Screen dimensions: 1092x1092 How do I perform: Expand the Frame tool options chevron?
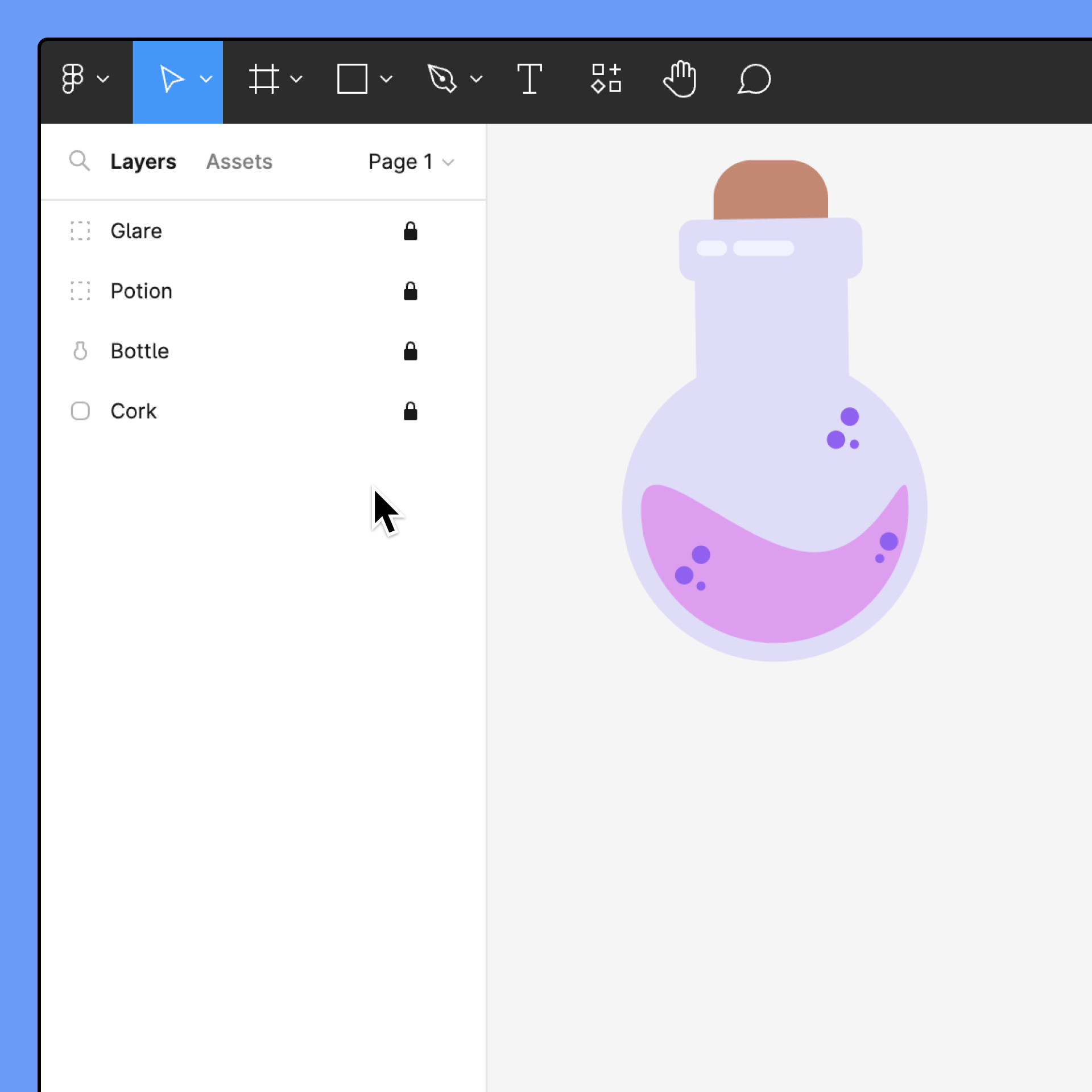point(296,79)
